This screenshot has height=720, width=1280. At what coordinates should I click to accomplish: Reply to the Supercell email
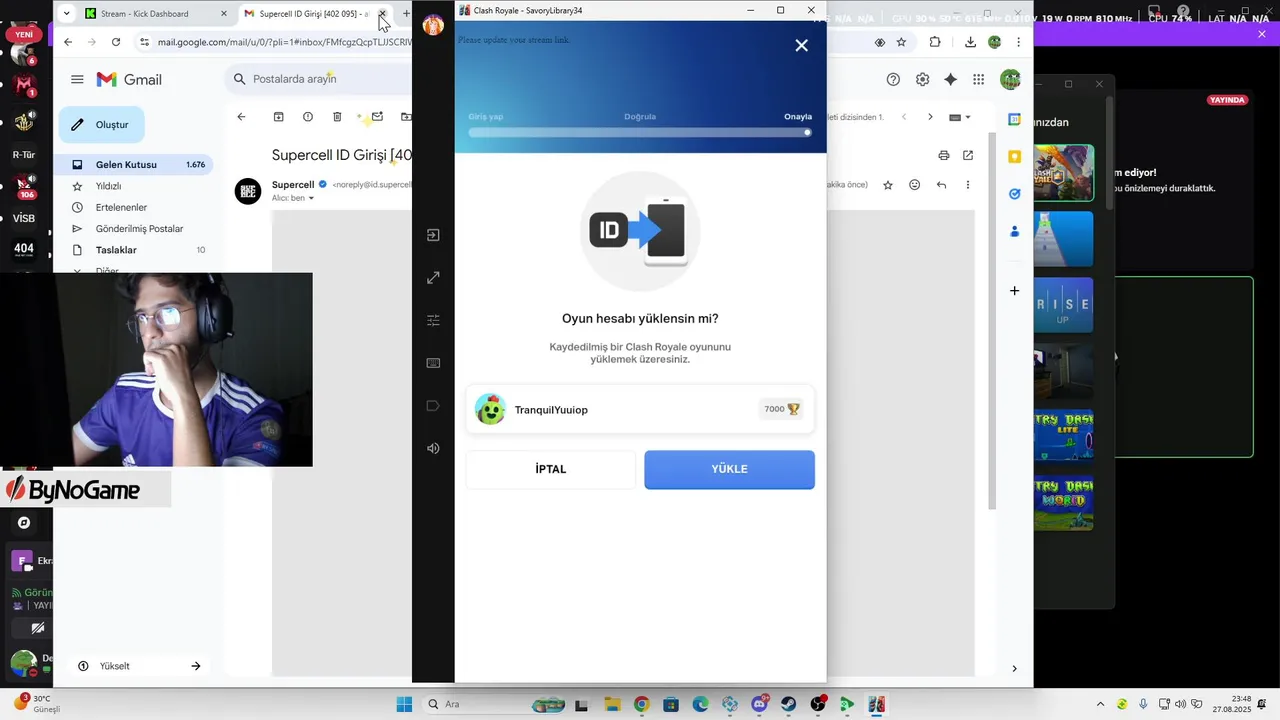click(941, 185)
